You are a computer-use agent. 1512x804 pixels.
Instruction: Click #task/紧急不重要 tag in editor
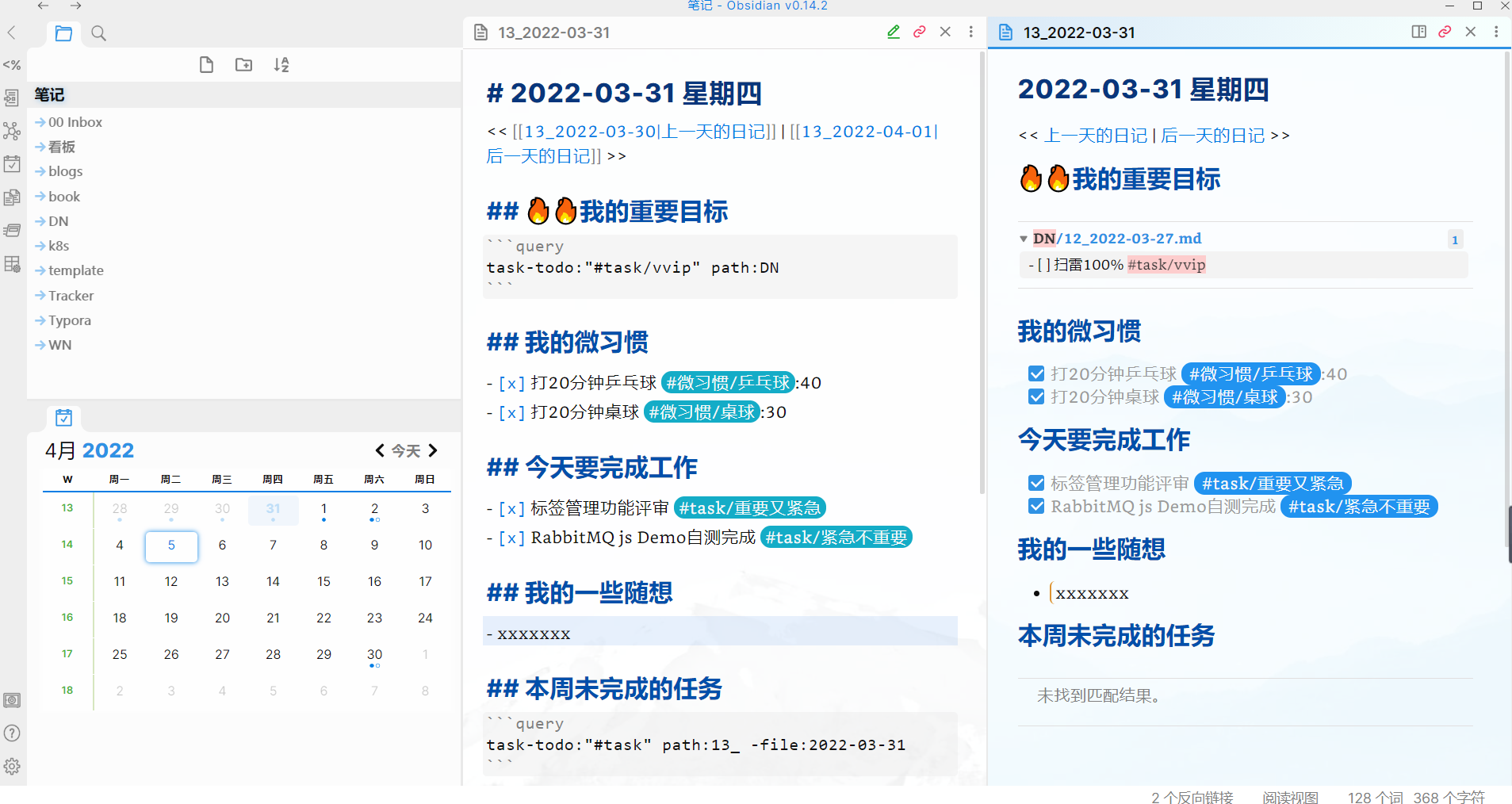(836, 538)
